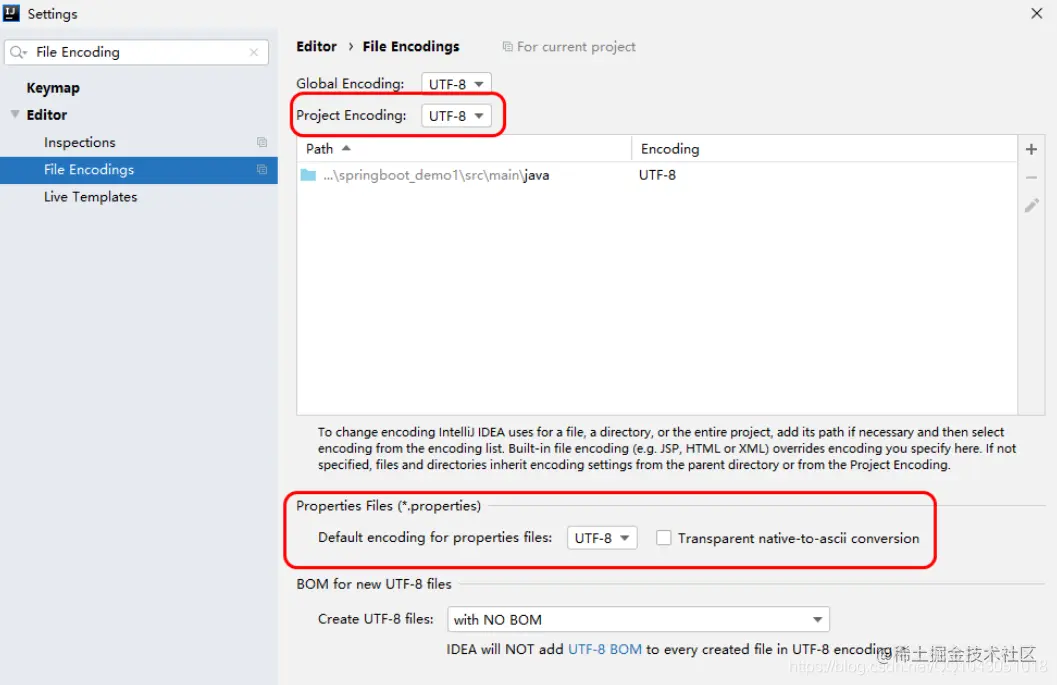1057x685 pixels.
Task: Click the edit pencil icon
Action: tap(1031, 205)
